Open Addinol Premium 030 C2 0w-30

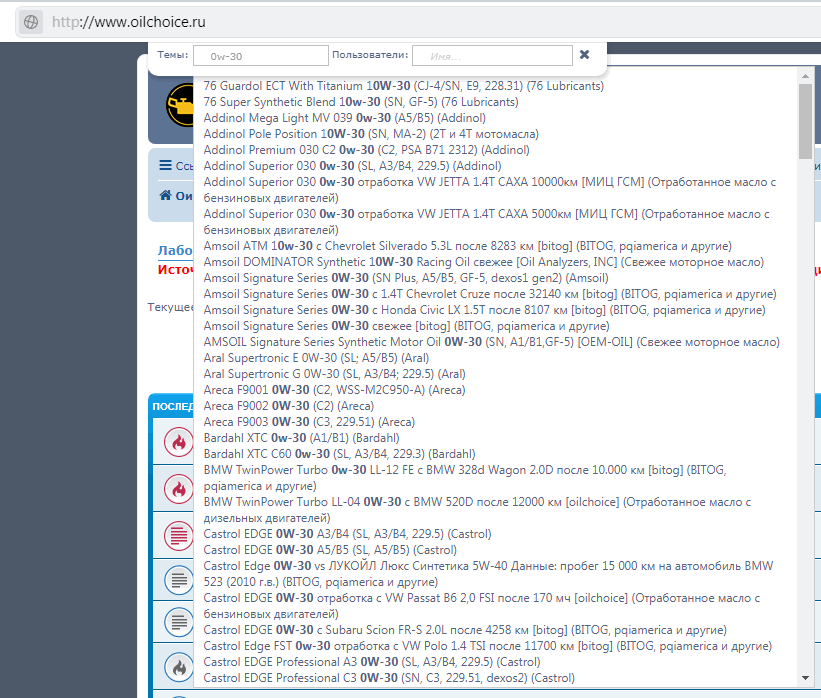point(367,150)
